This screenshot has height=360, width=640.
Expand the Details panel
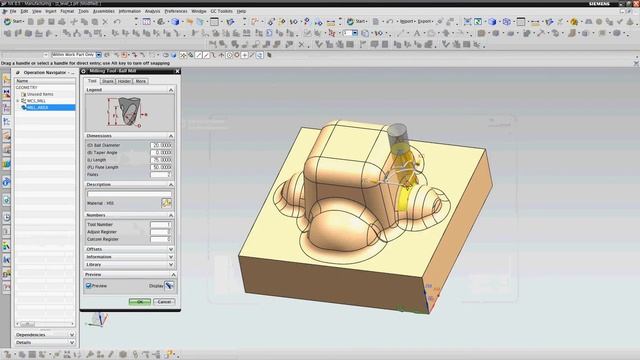coord(72,342)
